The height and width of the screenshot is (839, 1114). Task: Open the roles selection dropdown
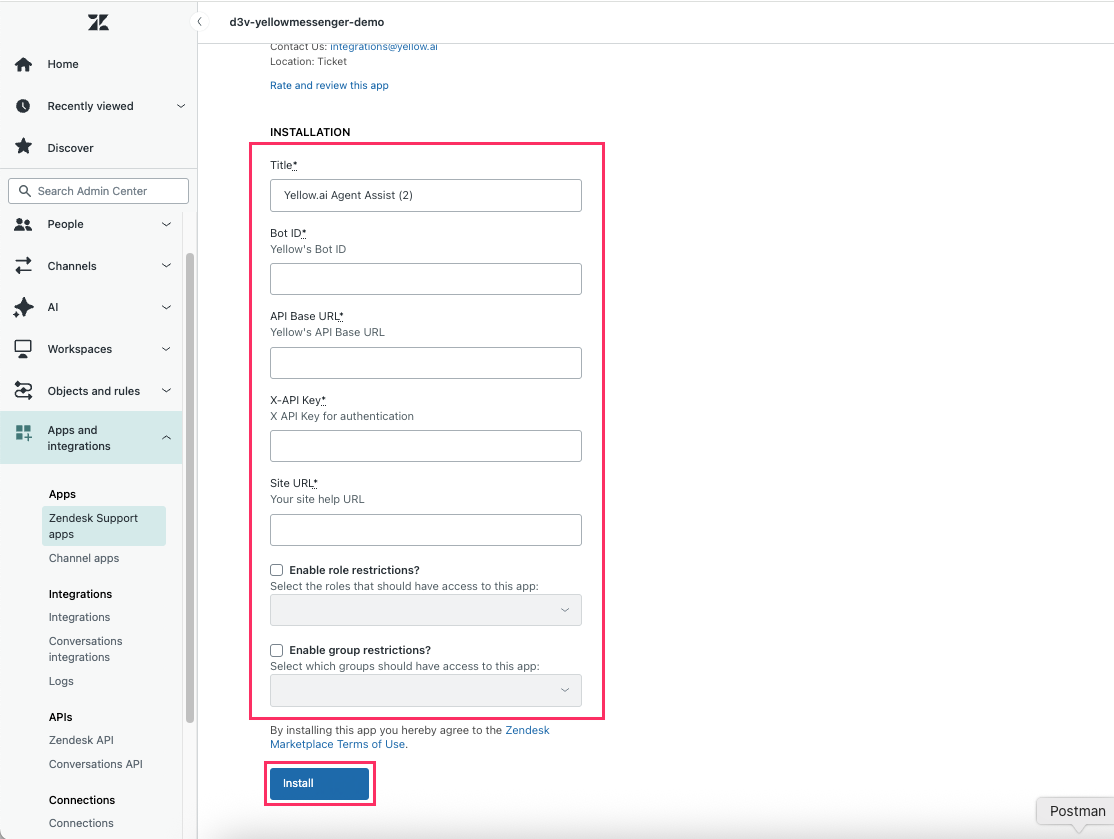(426, 610)
